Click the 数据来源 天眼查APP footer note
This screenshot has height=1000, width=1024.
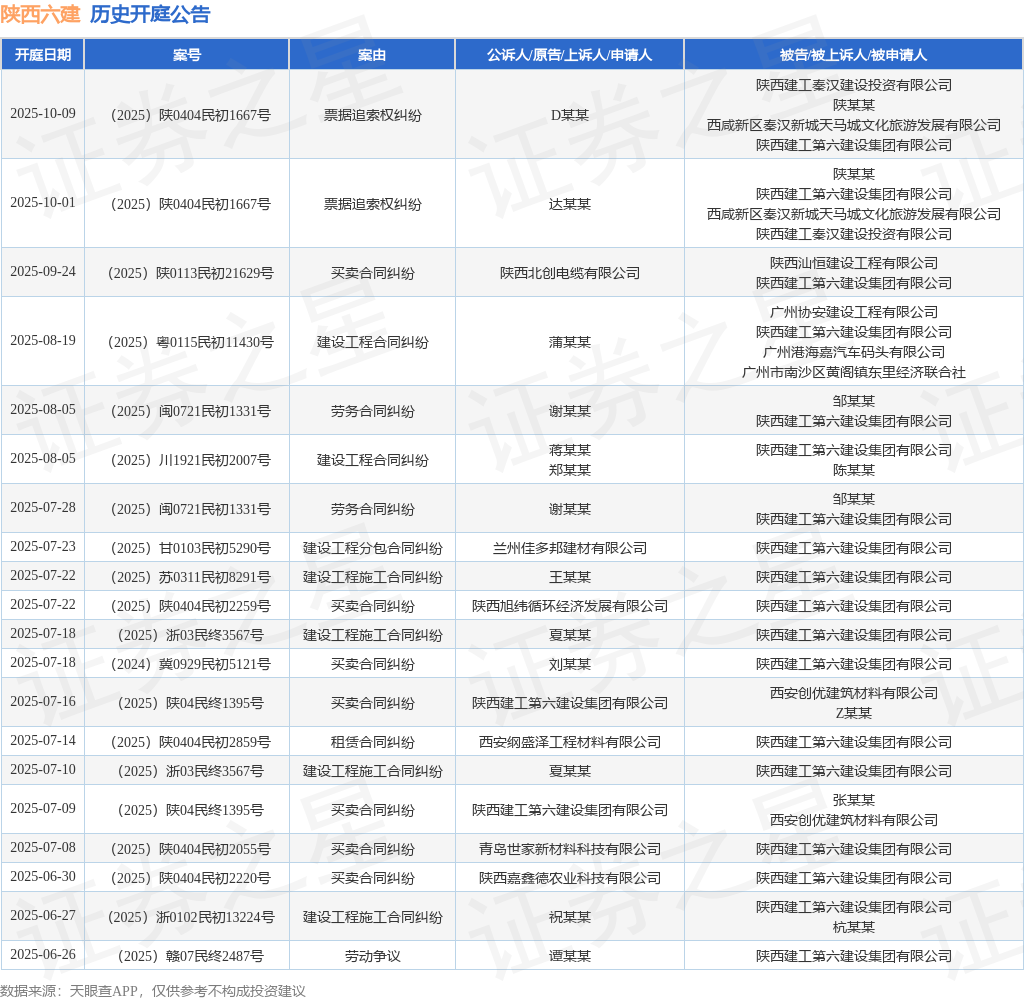coord(153,991)
